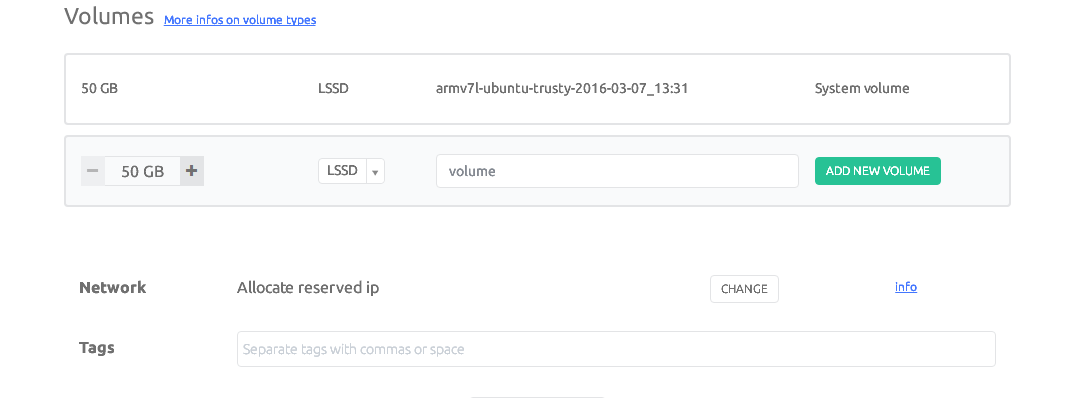The height and width of the screenshot is (398, 1075).
Task: Click the 50 GB size value between steppers
Action: coord(143,171)
